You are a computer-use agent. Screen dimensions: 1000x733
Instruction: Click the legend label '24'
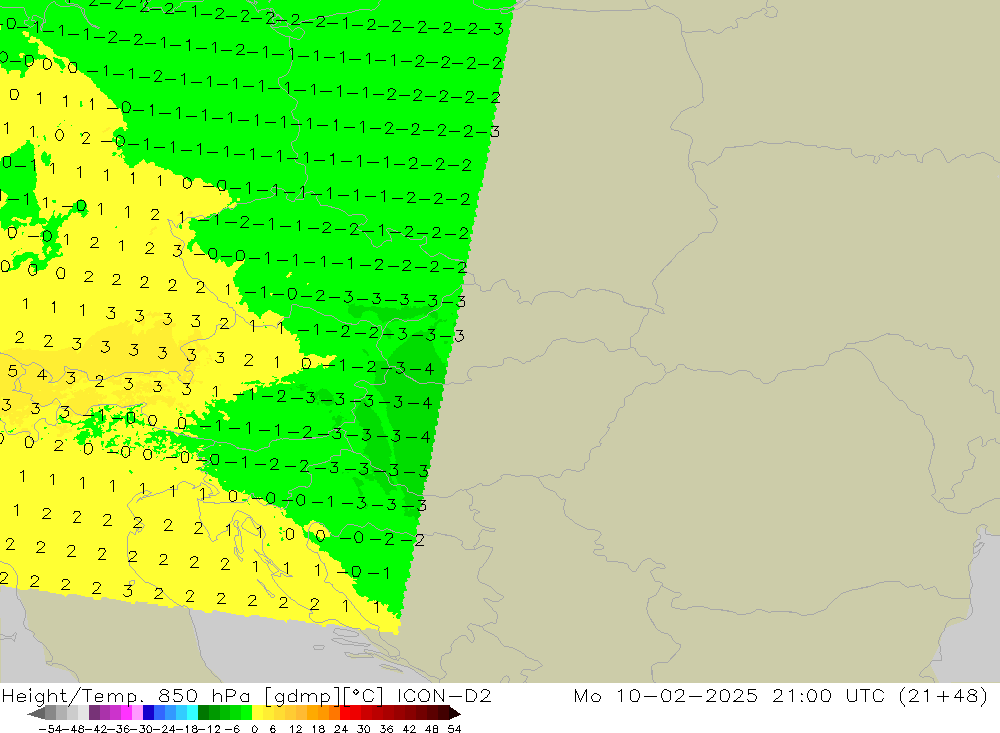[x=341, y=729]
